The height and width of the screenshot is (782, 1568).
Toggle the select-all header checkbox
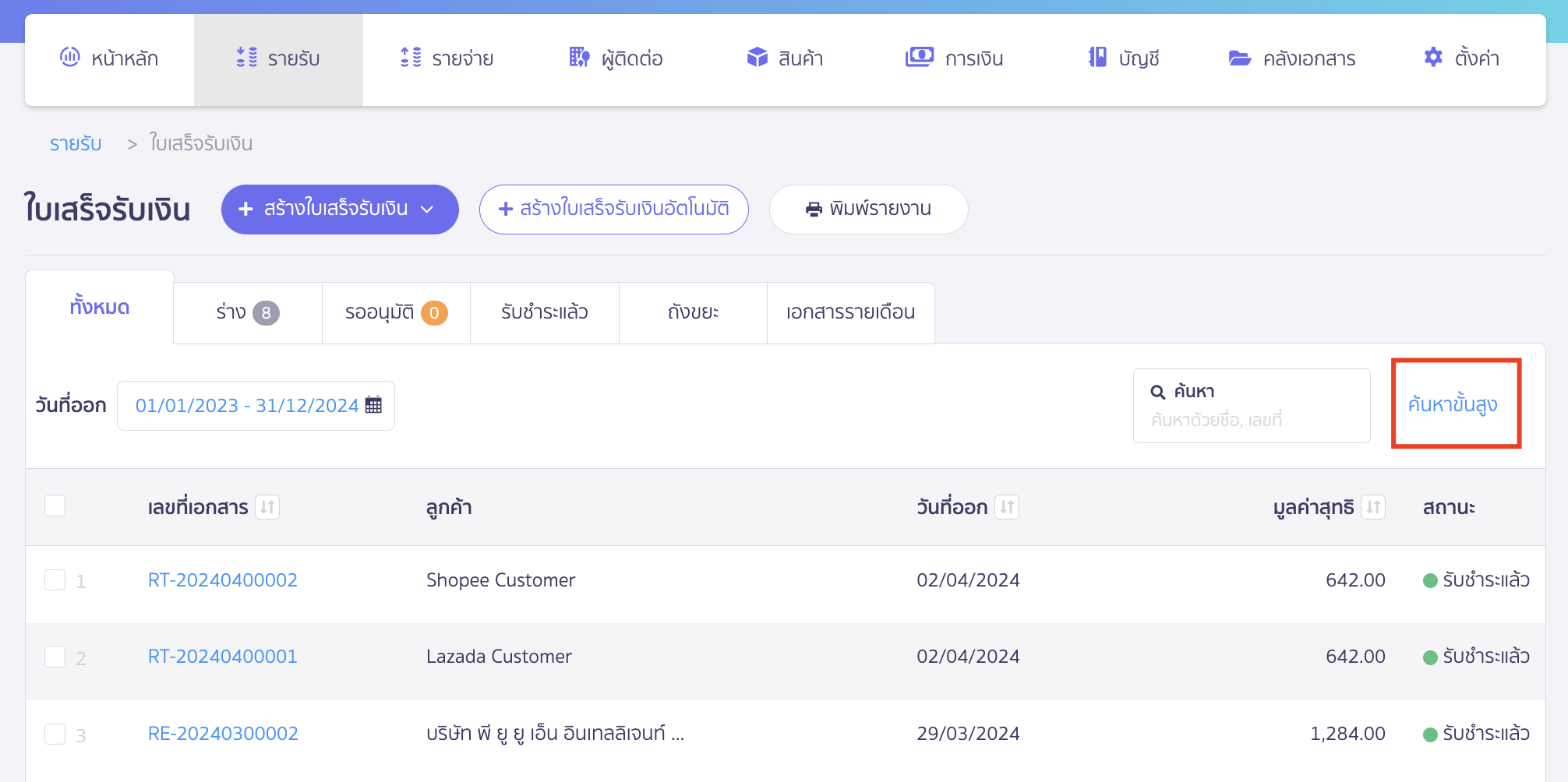[x=55, y=505]
